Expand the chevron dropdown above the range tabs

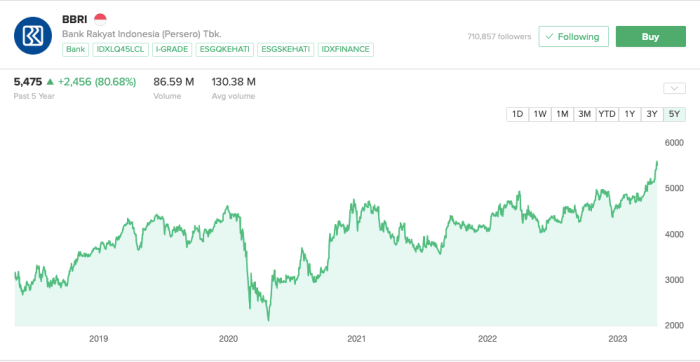(x=674, y=88)
